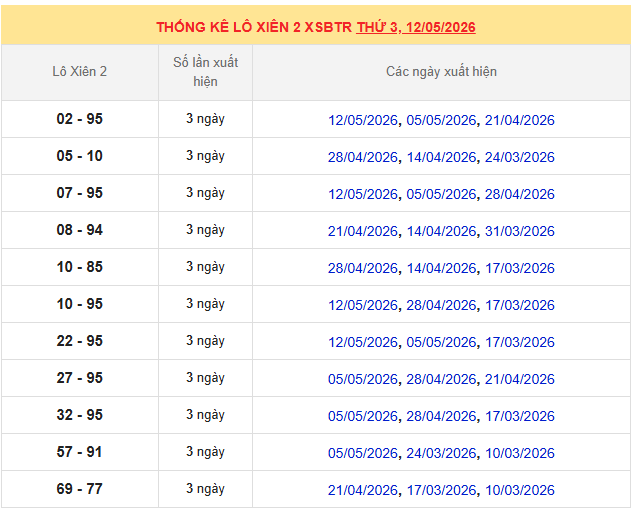Select date 21/04/2026 in the 02 - 95 row
This screenshot has width=640, height=513.
click(x=520, y=120)
